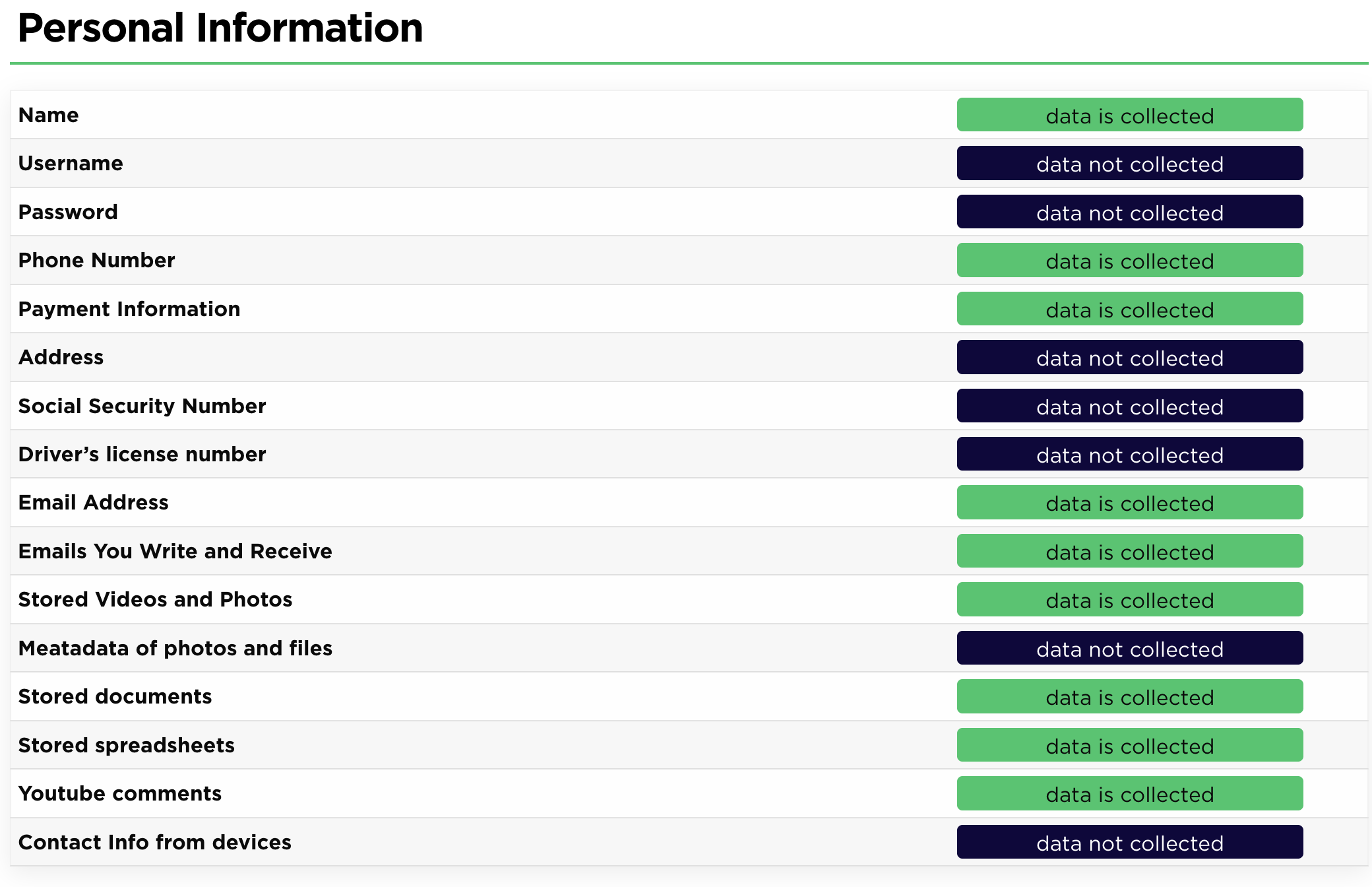Click the Username data not collected badge

pos(1129,164)
